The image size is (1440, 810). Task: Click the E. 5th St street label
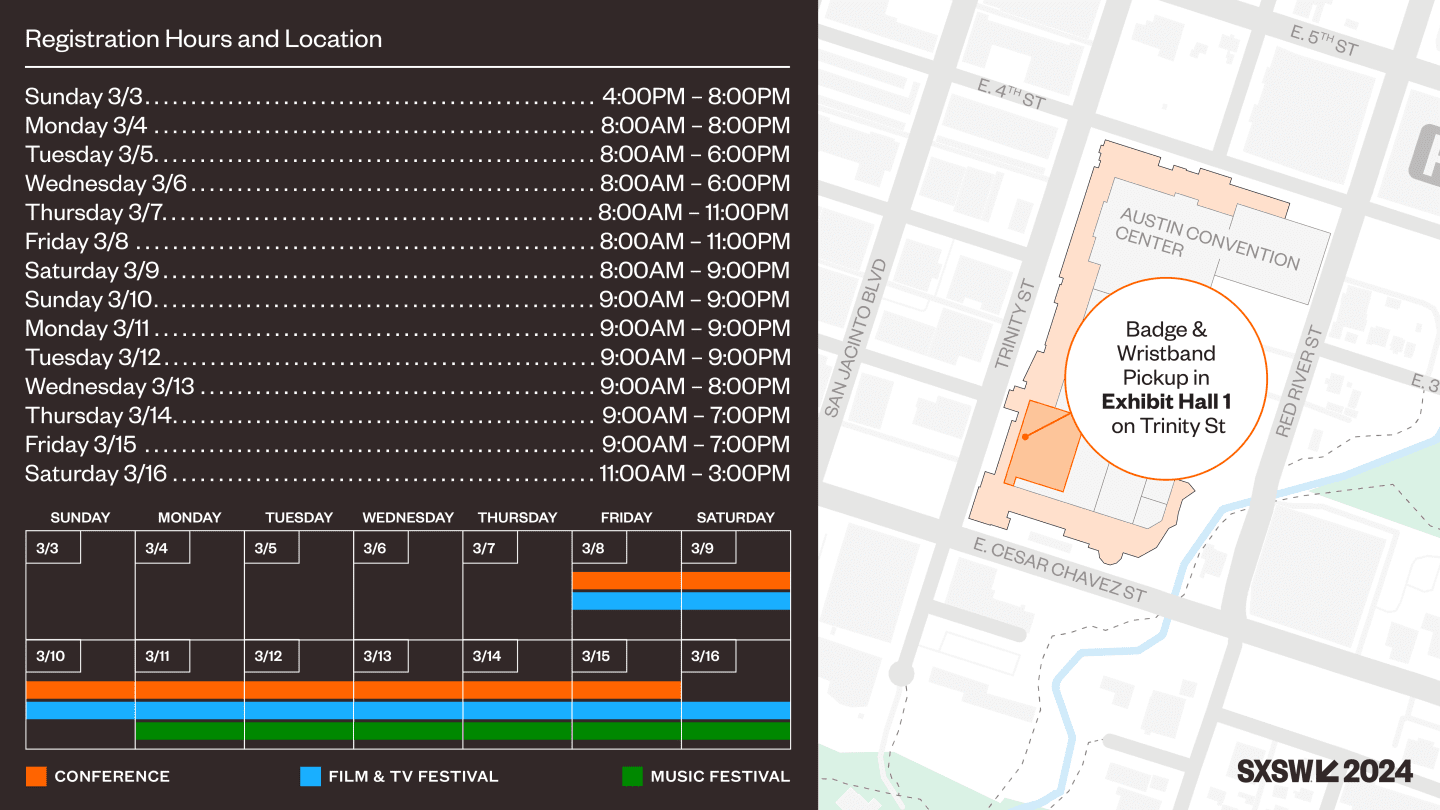[1324, 41]
